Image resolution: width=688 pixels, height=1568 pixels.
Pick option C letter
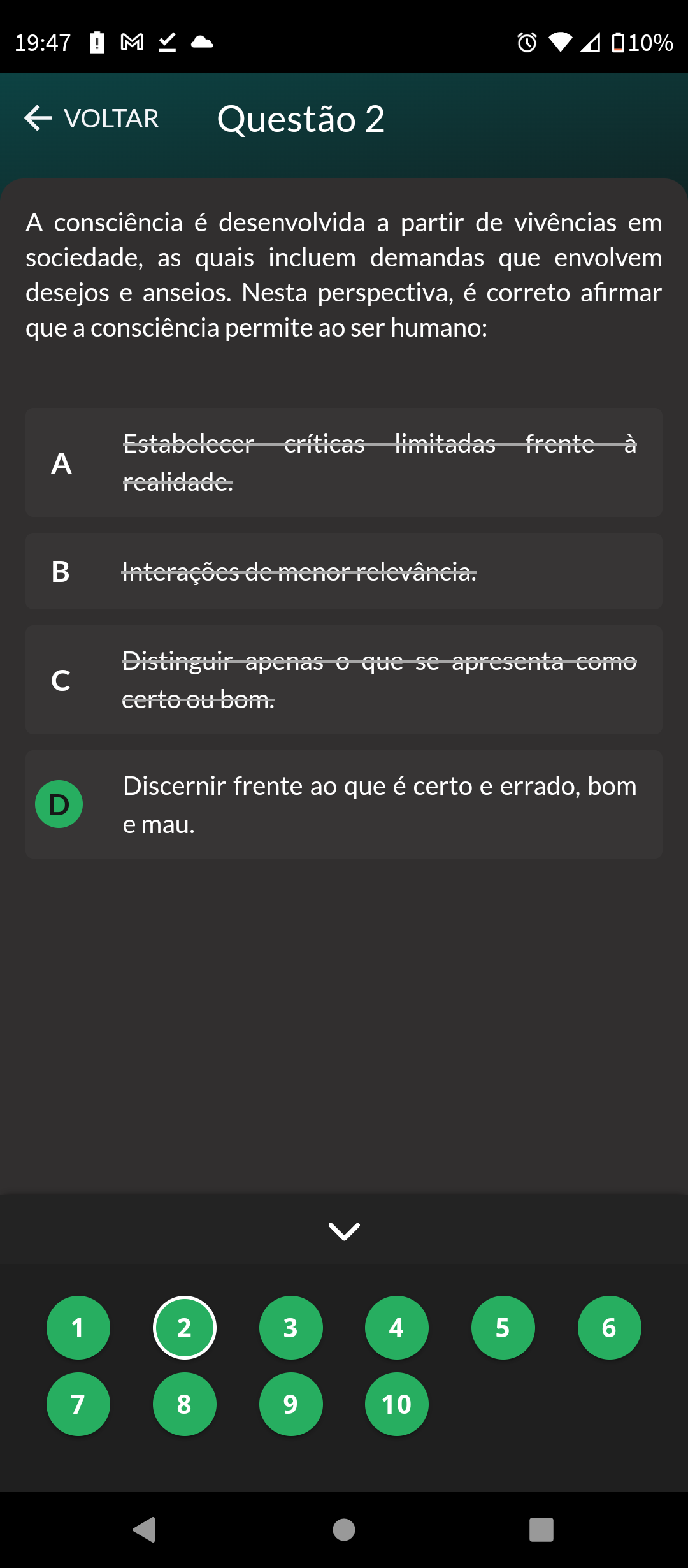[61, 681]
